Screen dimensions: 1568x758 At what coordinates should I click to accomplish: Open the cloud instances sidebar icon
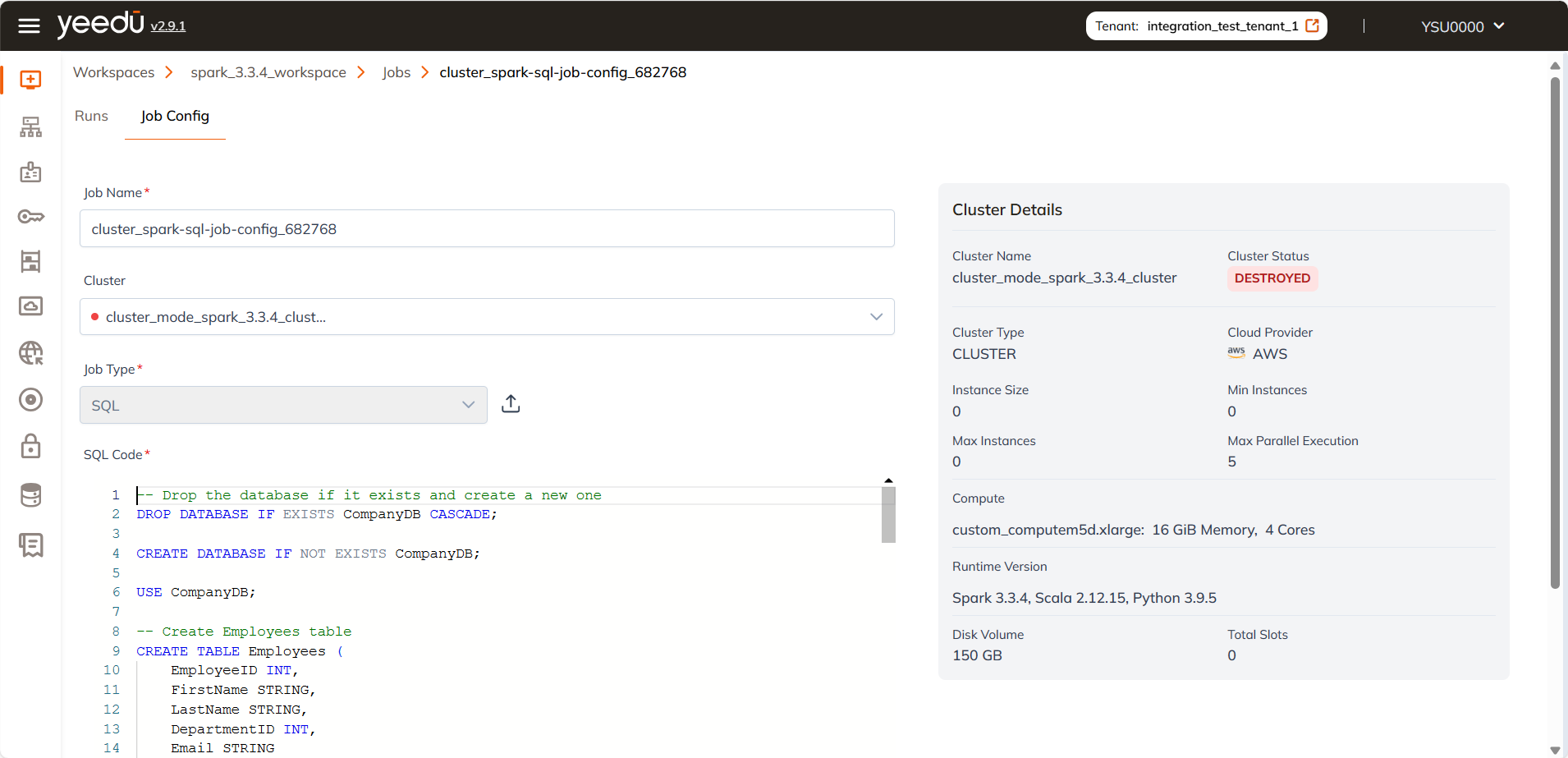[30, 305]
